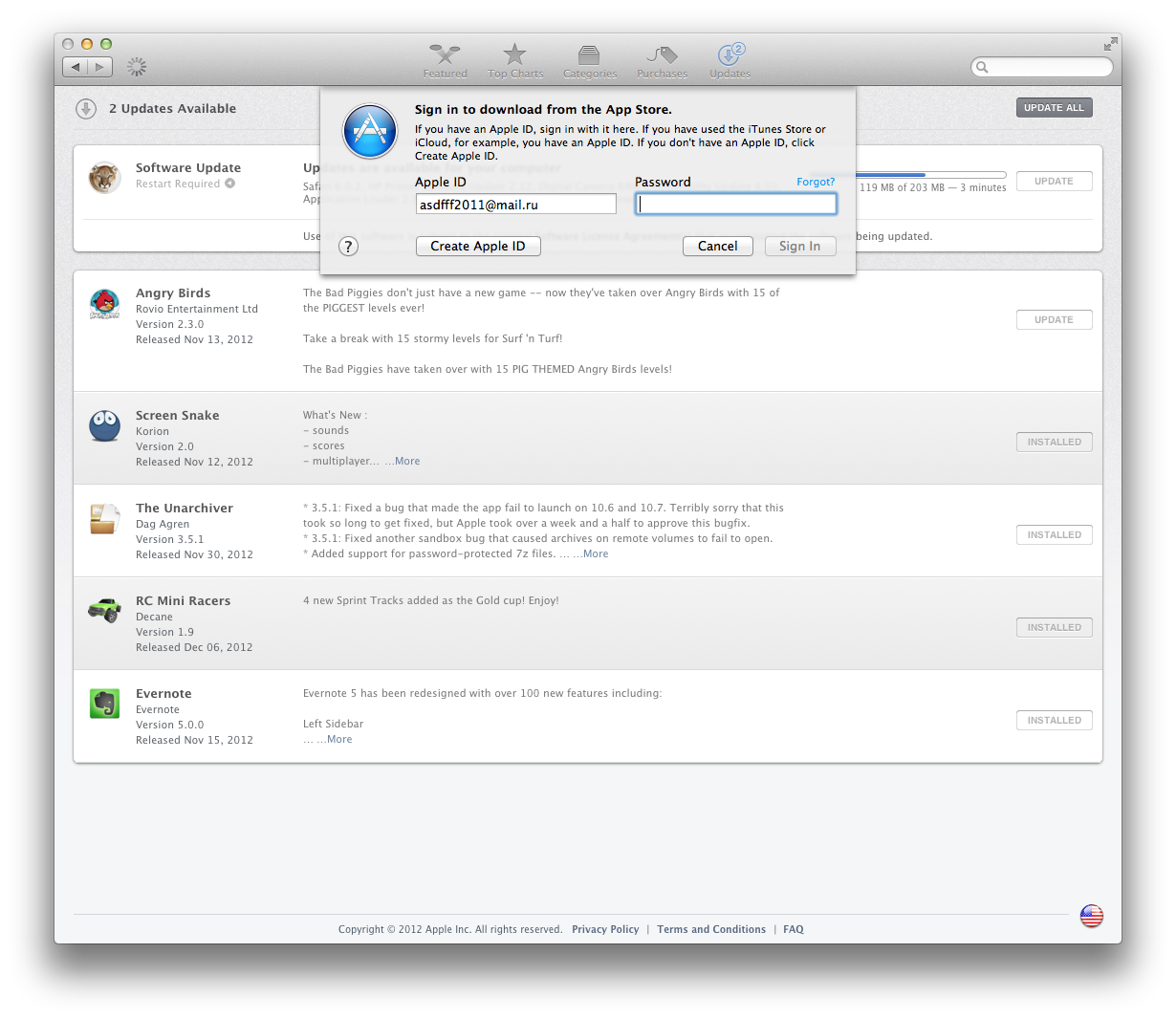Open help with the question mark button

tap(349, 247)
